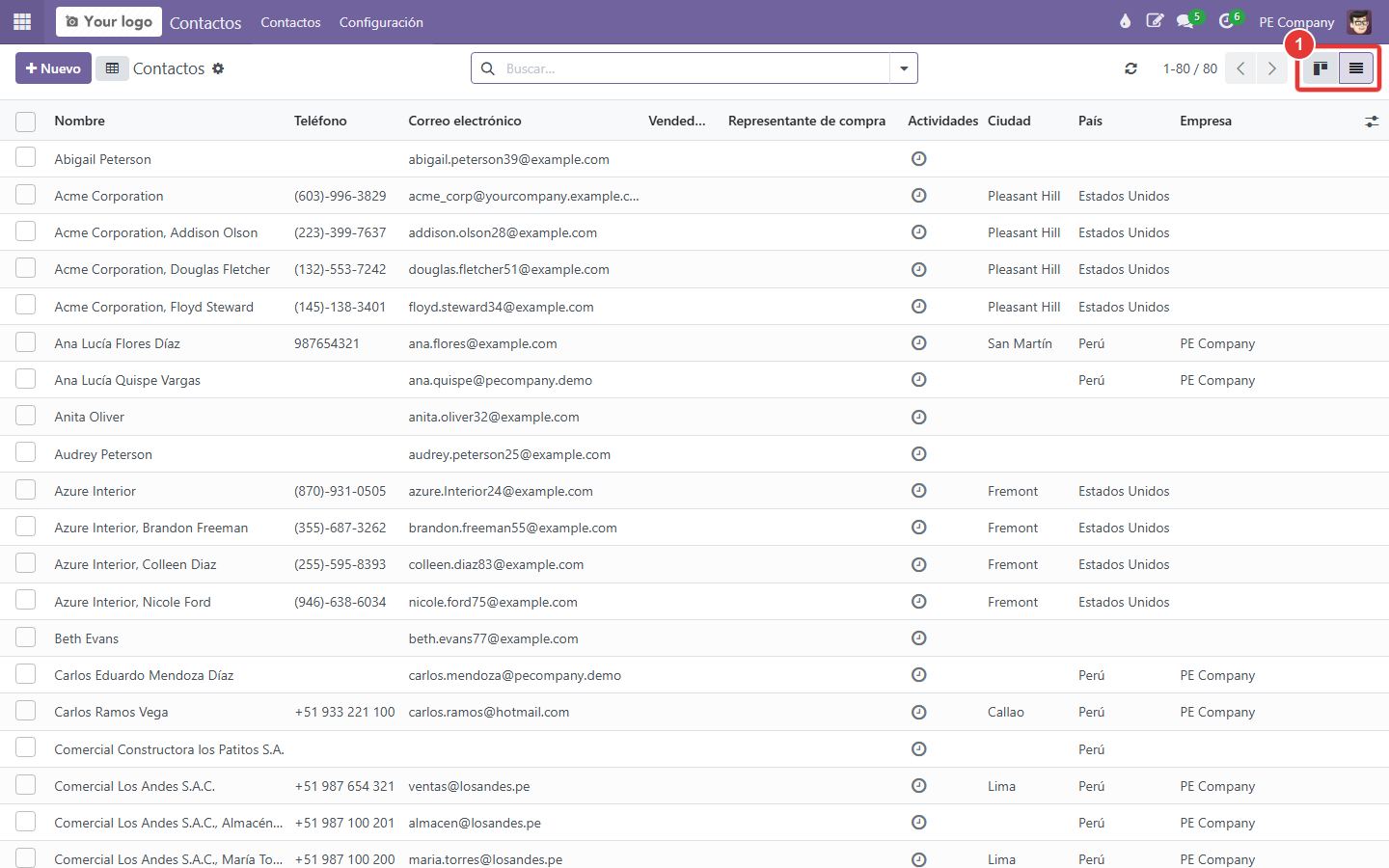Check the Comercial Constructora los Patitos row

(26, 747)
